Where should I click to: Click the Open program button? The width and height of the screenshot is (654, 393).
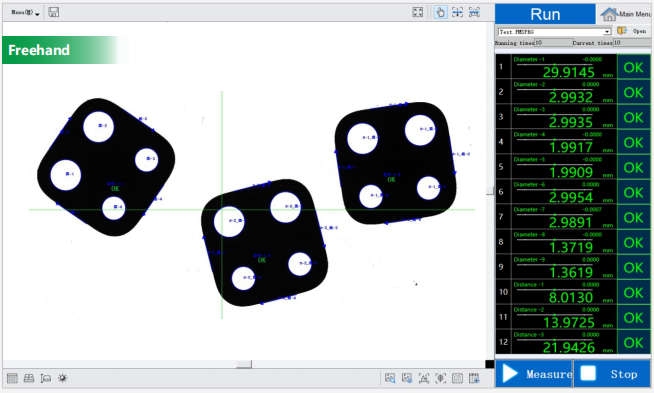pos(632,31)
